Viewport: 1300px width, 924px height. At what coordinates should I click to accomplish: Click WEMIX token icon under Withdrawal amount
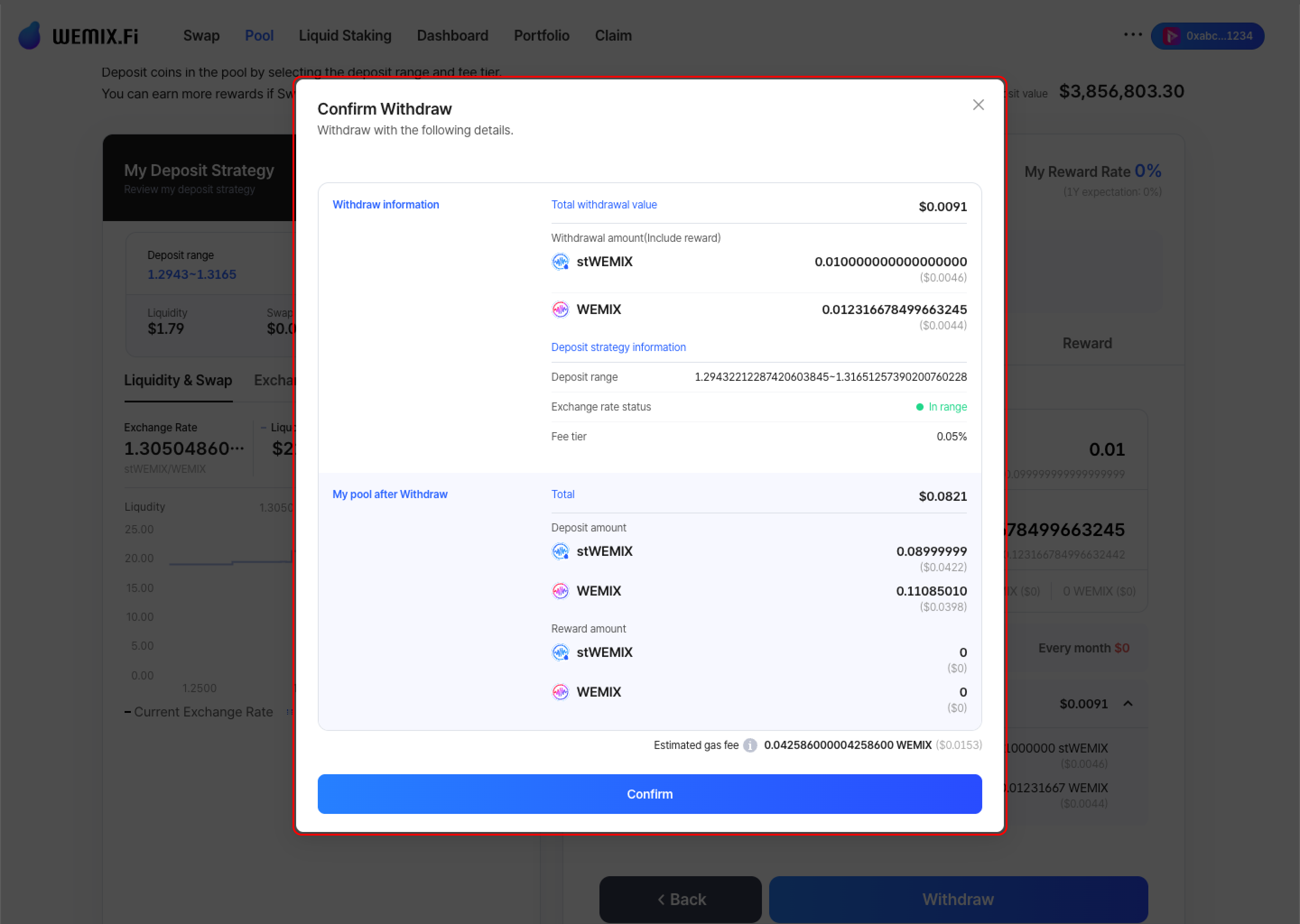[560, 310]
